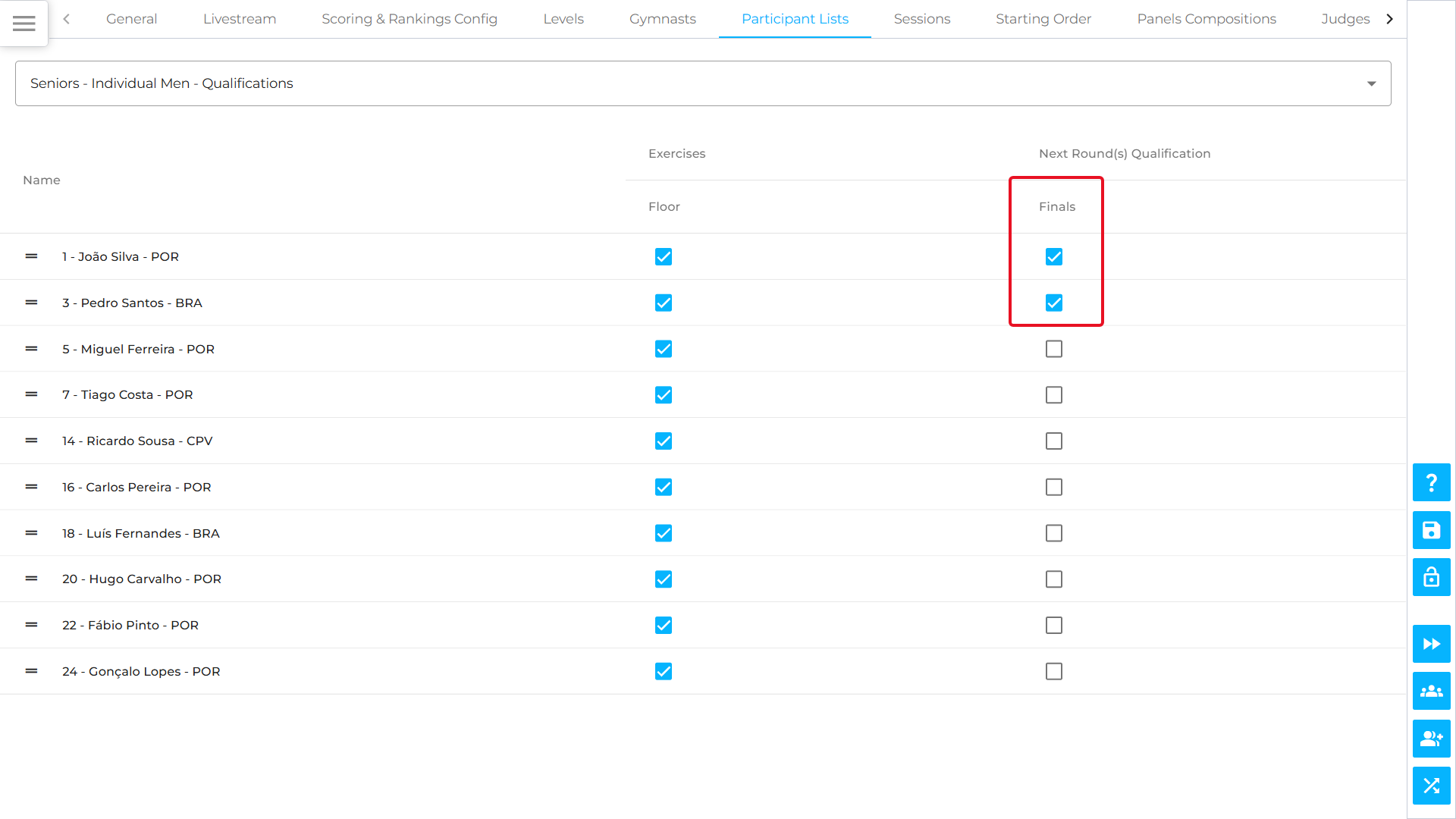Viewport: 1456px width, 819px height.
Task: Uncheck Finals for Pedro Santos
Action: (1054, 303)
